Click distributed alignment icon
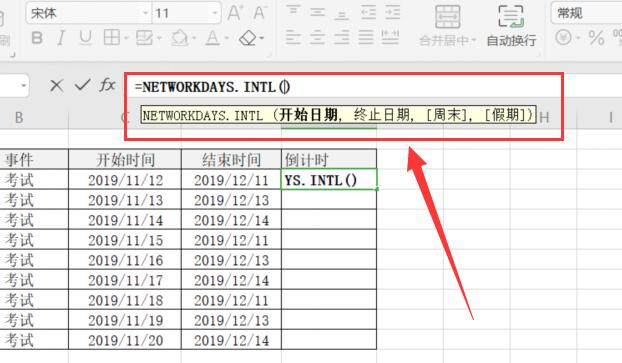 click(390, 37)
